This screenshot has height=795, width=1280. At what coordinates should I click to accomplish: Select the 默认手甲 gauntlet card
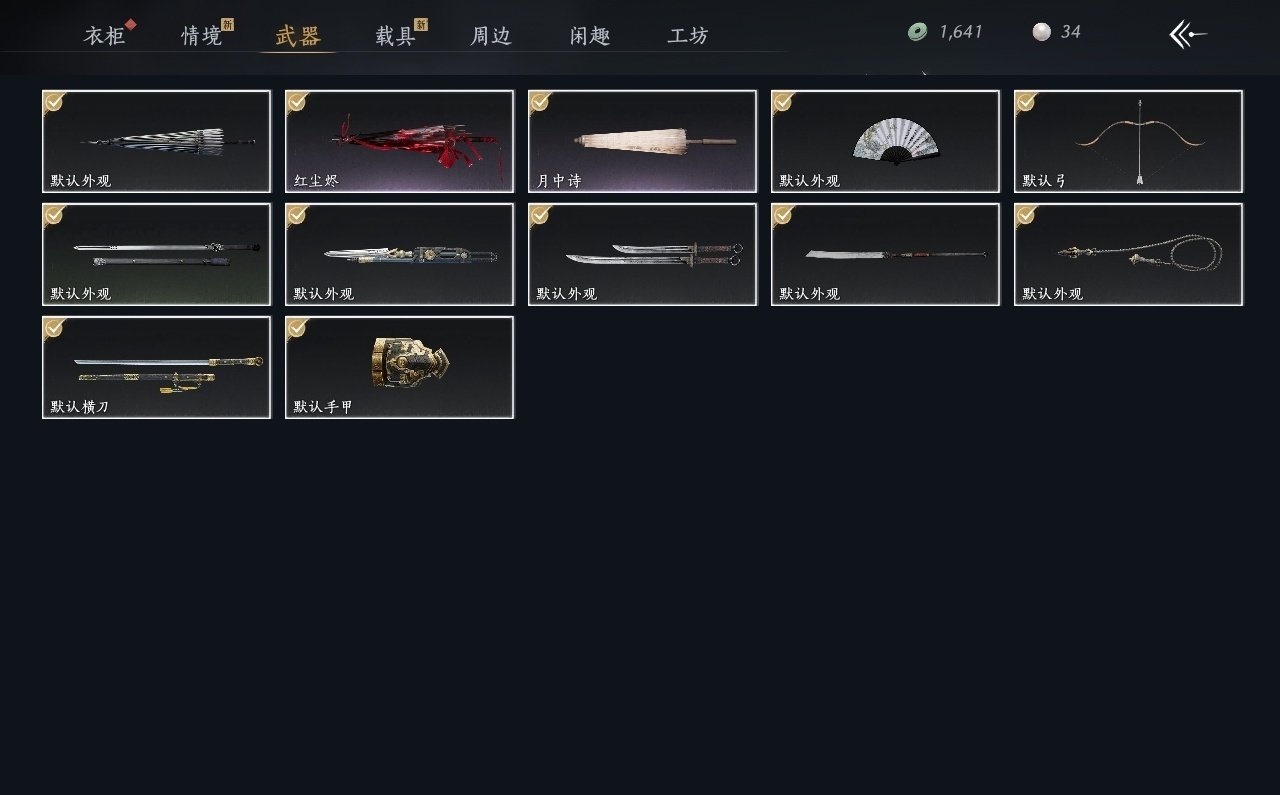(399, 367)
